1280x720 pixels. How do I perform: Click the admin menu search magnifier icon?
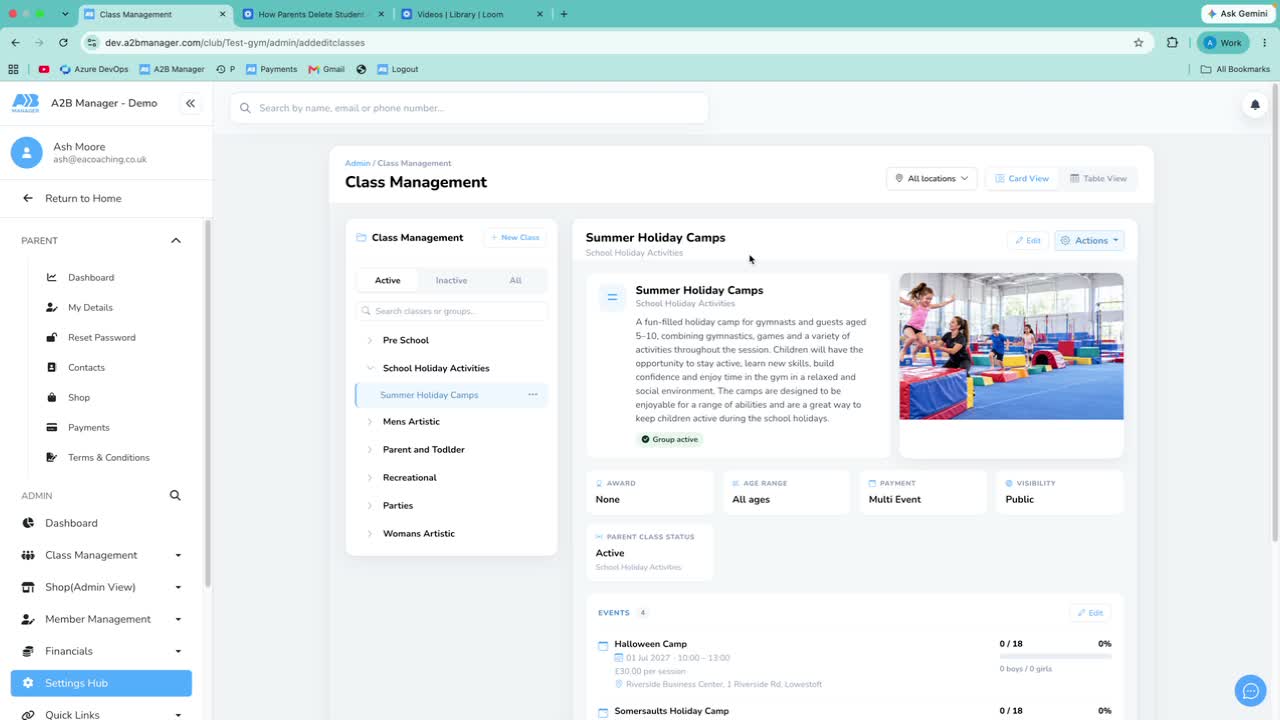[175, 495]
